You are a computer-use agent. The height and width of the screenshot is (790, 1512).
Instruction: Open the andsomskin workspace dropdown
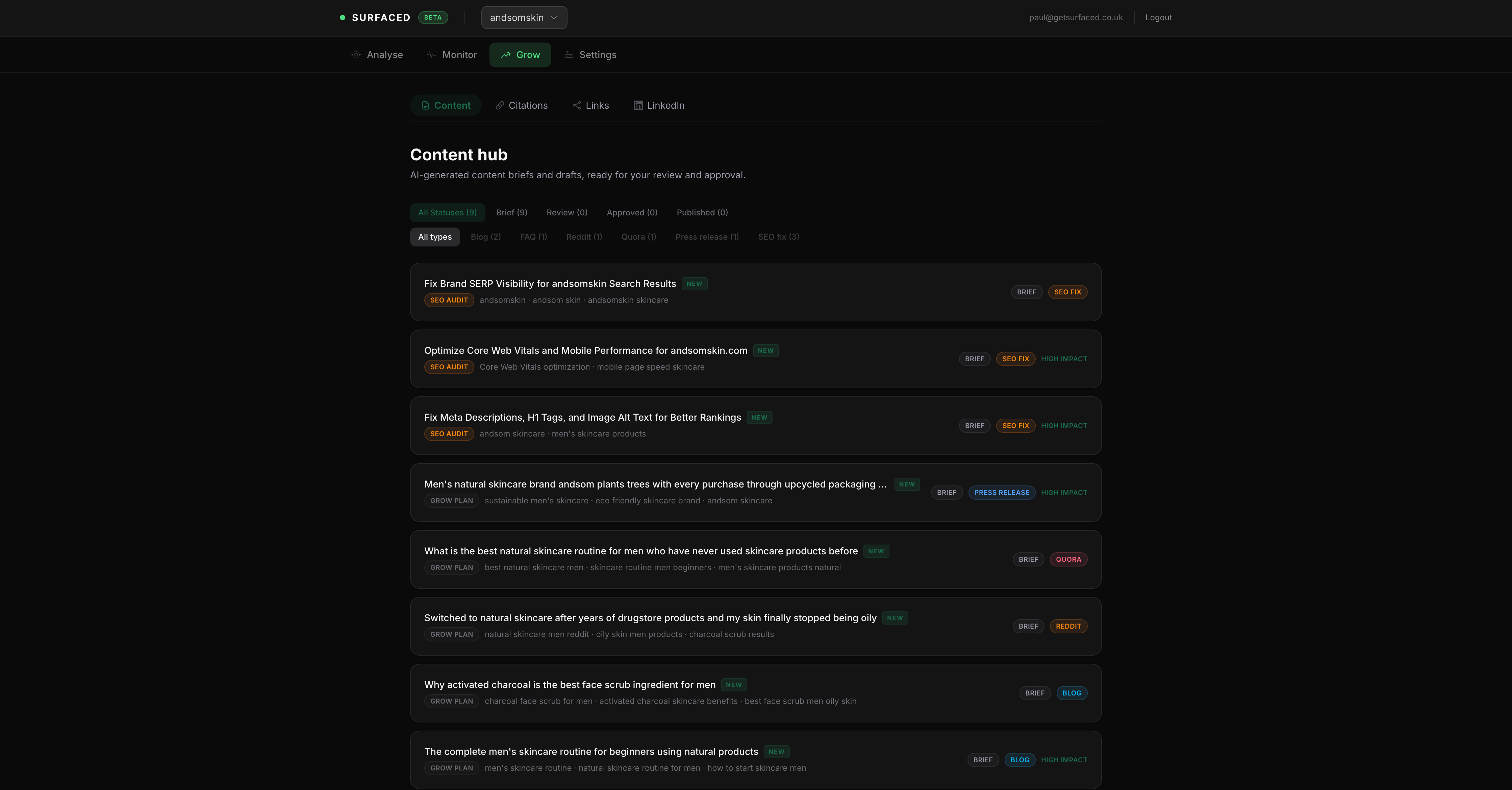click(x=524, y=18)
